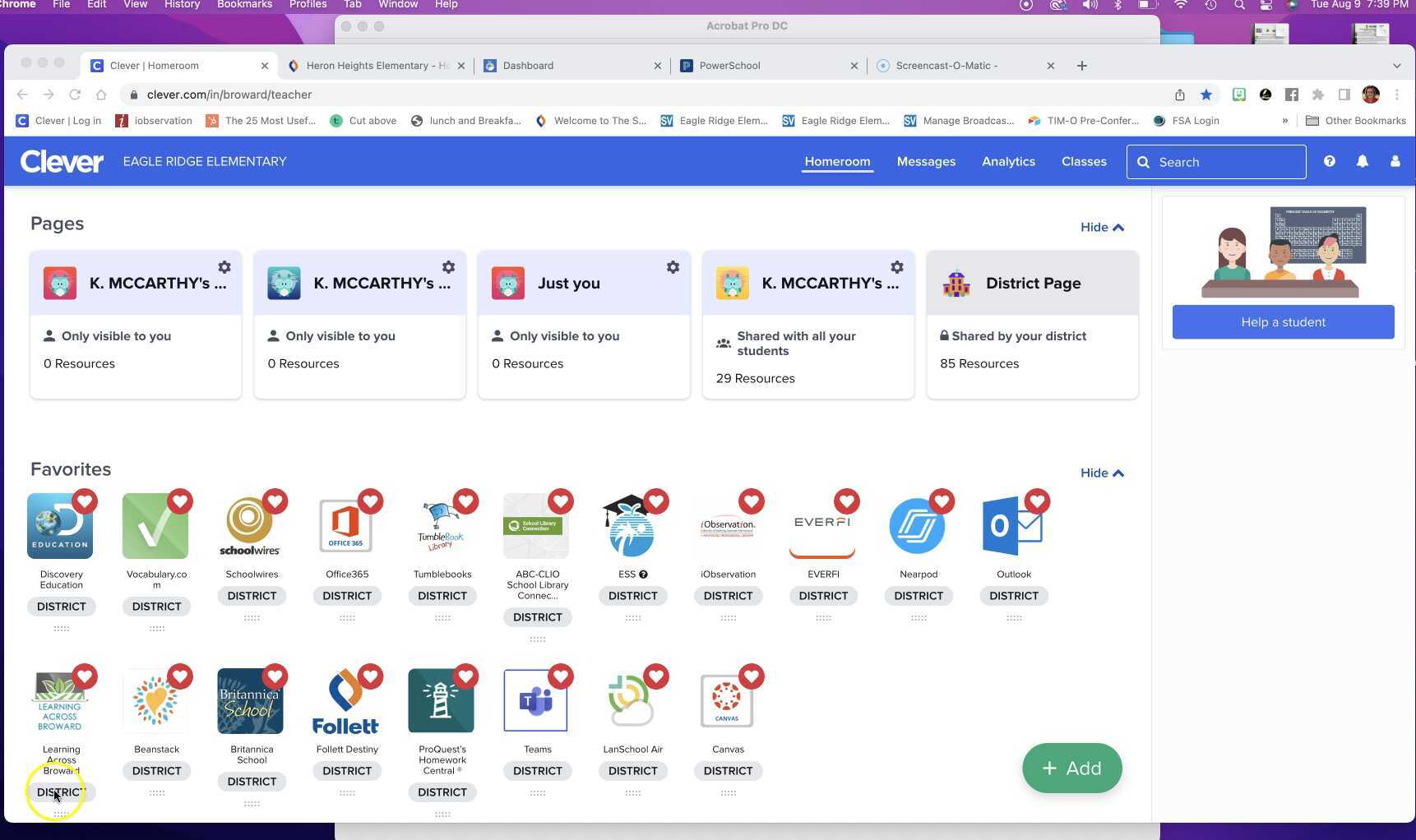The image size is (1416, 840).
Task: Open the help question mark icon
Action: [x=1330, y=162]
